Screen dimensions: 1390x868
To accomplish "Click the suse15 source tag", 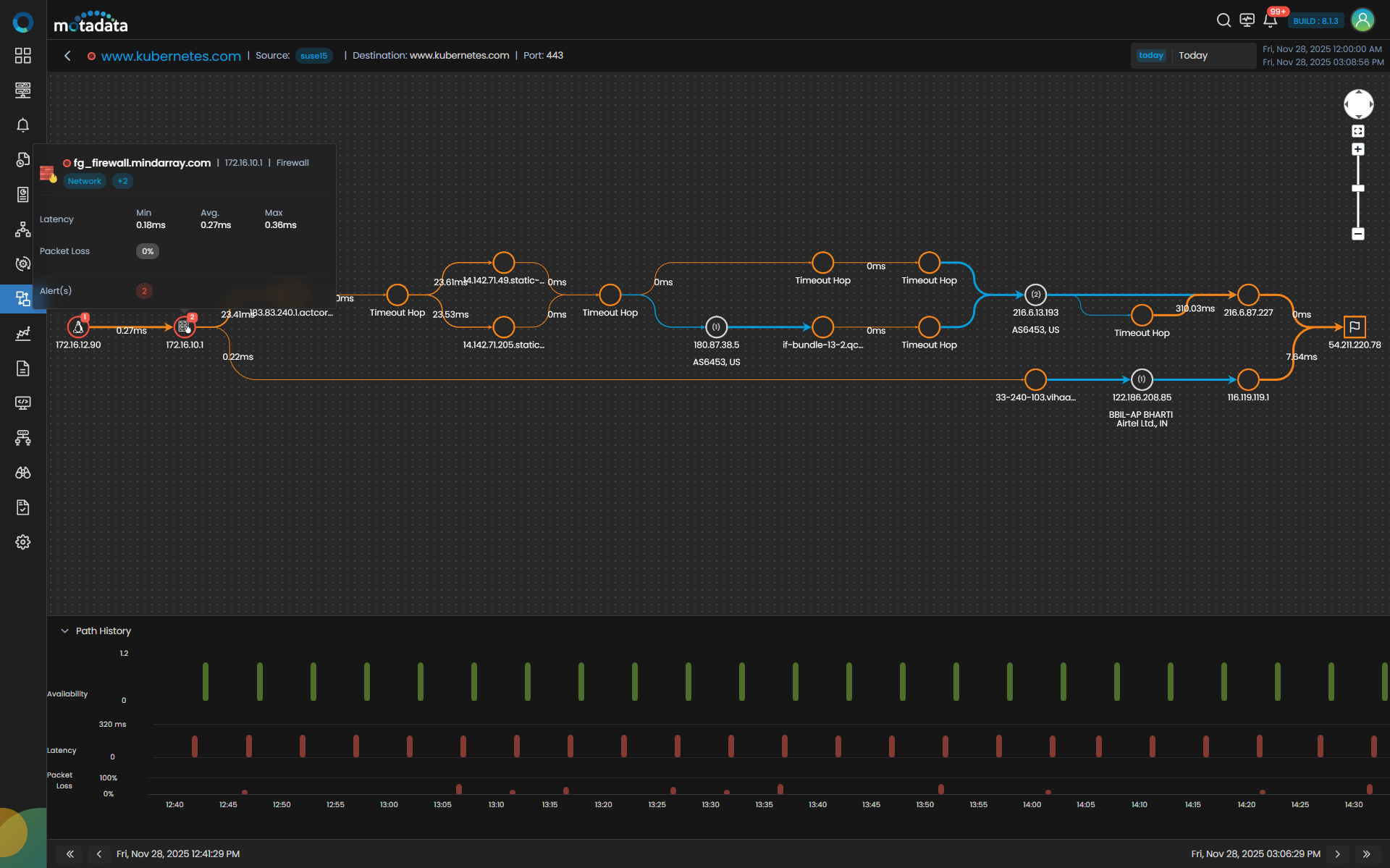I will [x=313, y=56].
